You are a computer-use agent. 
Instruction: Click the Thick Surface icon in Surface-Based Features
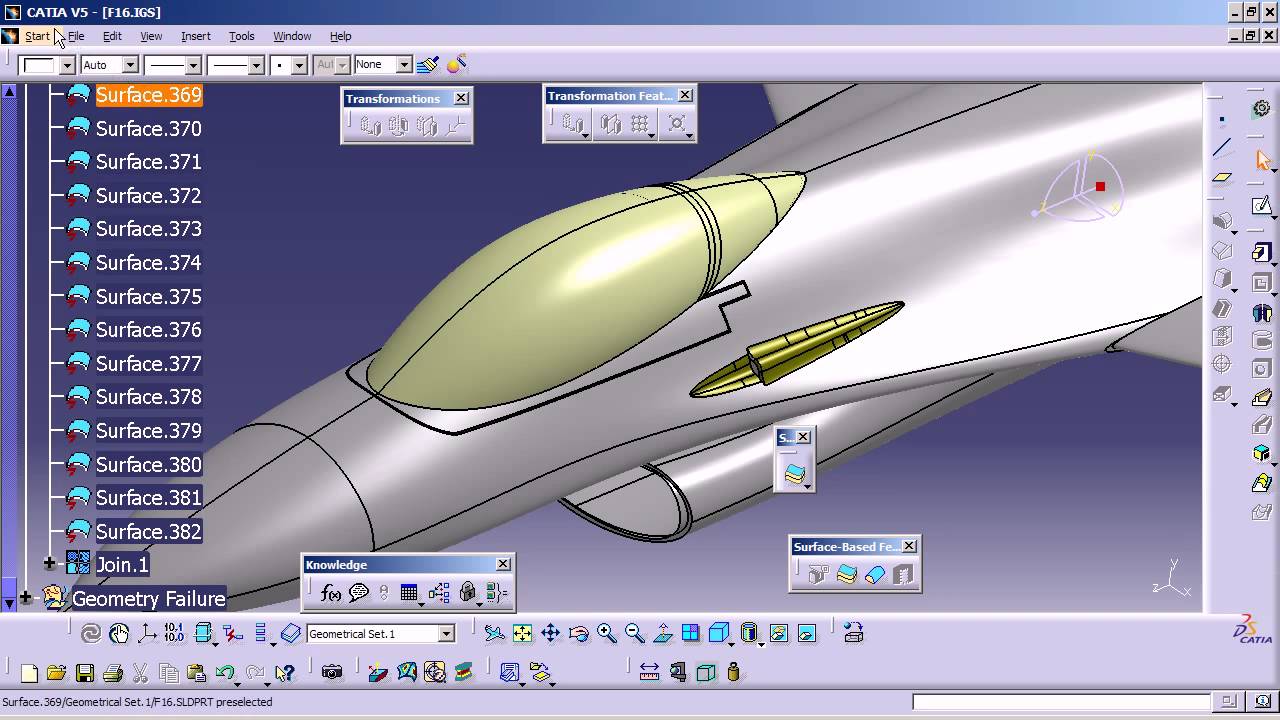tap(847, 575)
